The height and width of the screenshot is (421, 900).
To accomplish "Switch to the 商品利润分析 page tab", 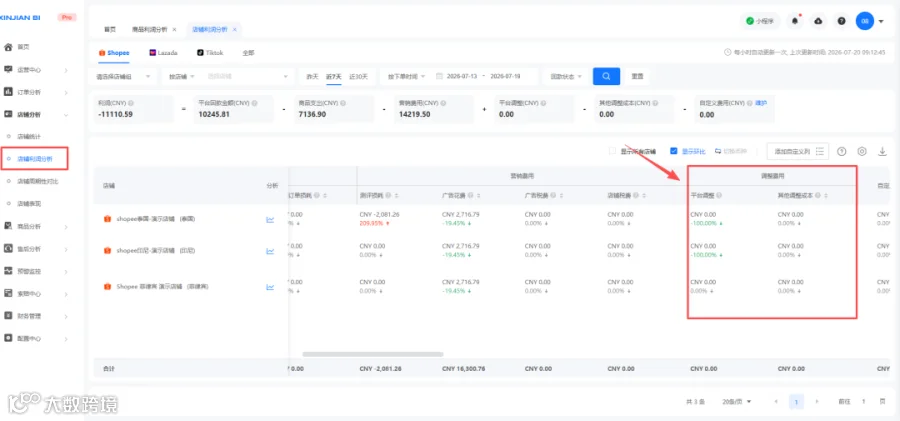I will (150, 29).
